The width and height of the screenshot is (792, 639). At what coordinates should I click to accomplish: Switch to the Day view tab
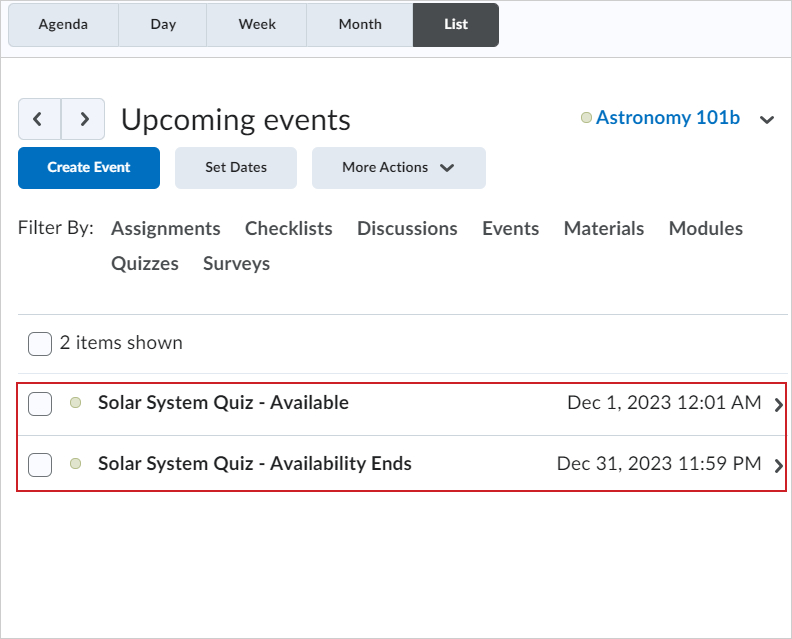[163, 25]
